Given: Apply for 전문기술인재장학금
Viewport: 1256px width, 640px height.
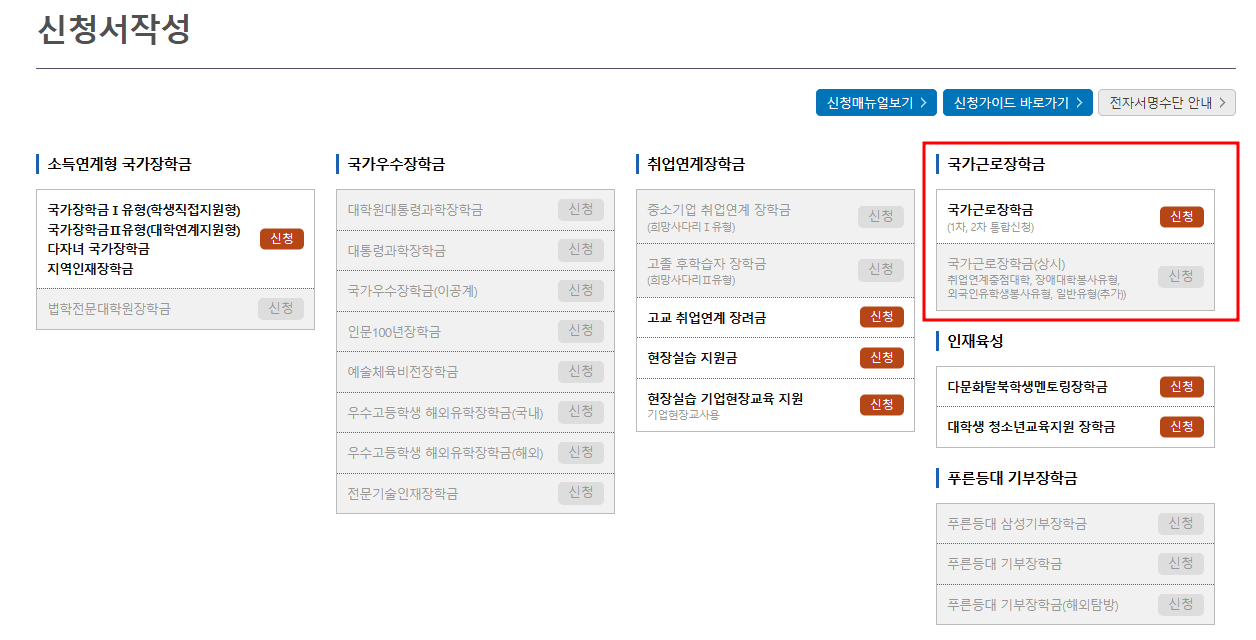Looking at the screenshot, I should point(581,492).
